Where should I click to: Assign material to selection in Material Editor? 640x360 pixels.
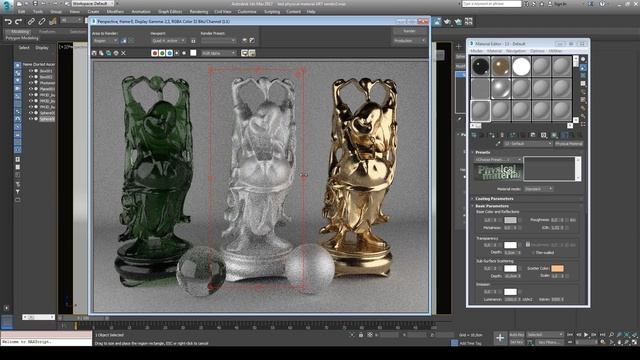(x=492, y=135)
